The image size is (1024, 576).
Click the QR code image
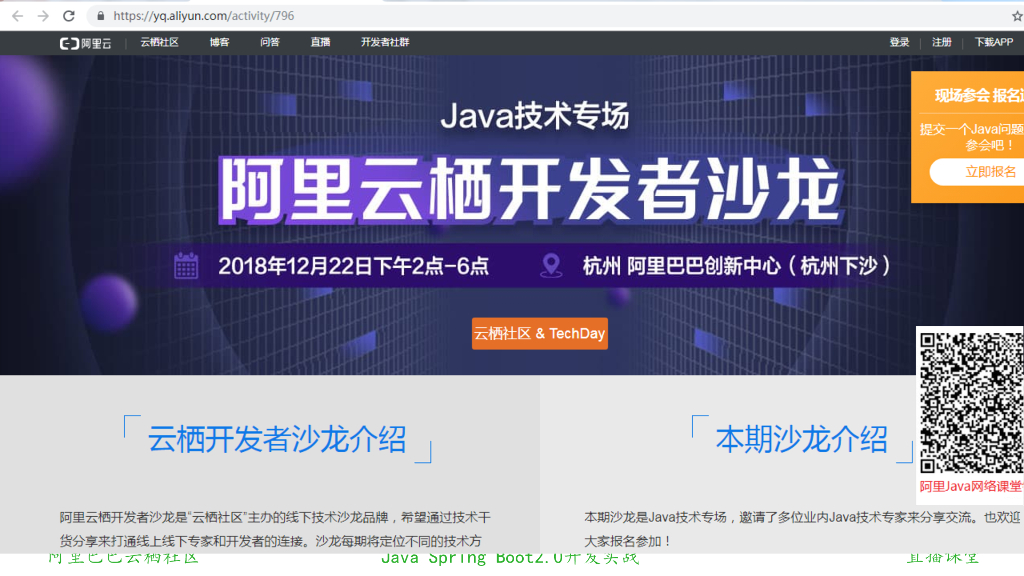point(972,403)
